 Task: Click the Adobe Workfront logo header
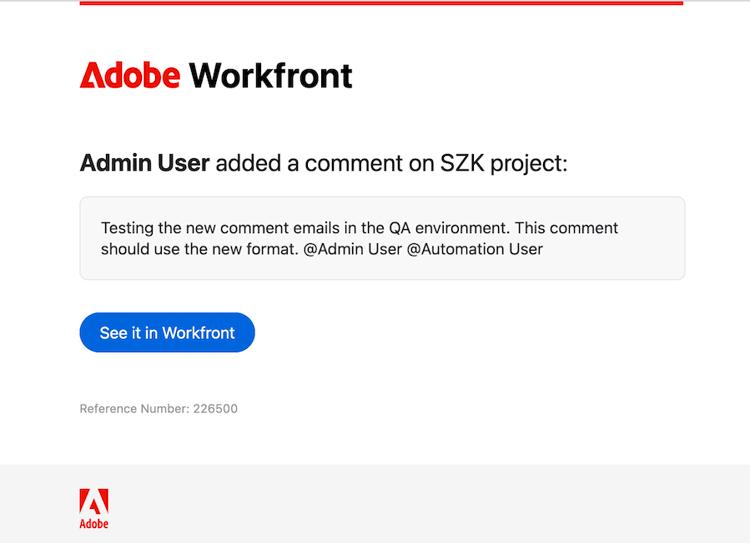pos(216,76)
